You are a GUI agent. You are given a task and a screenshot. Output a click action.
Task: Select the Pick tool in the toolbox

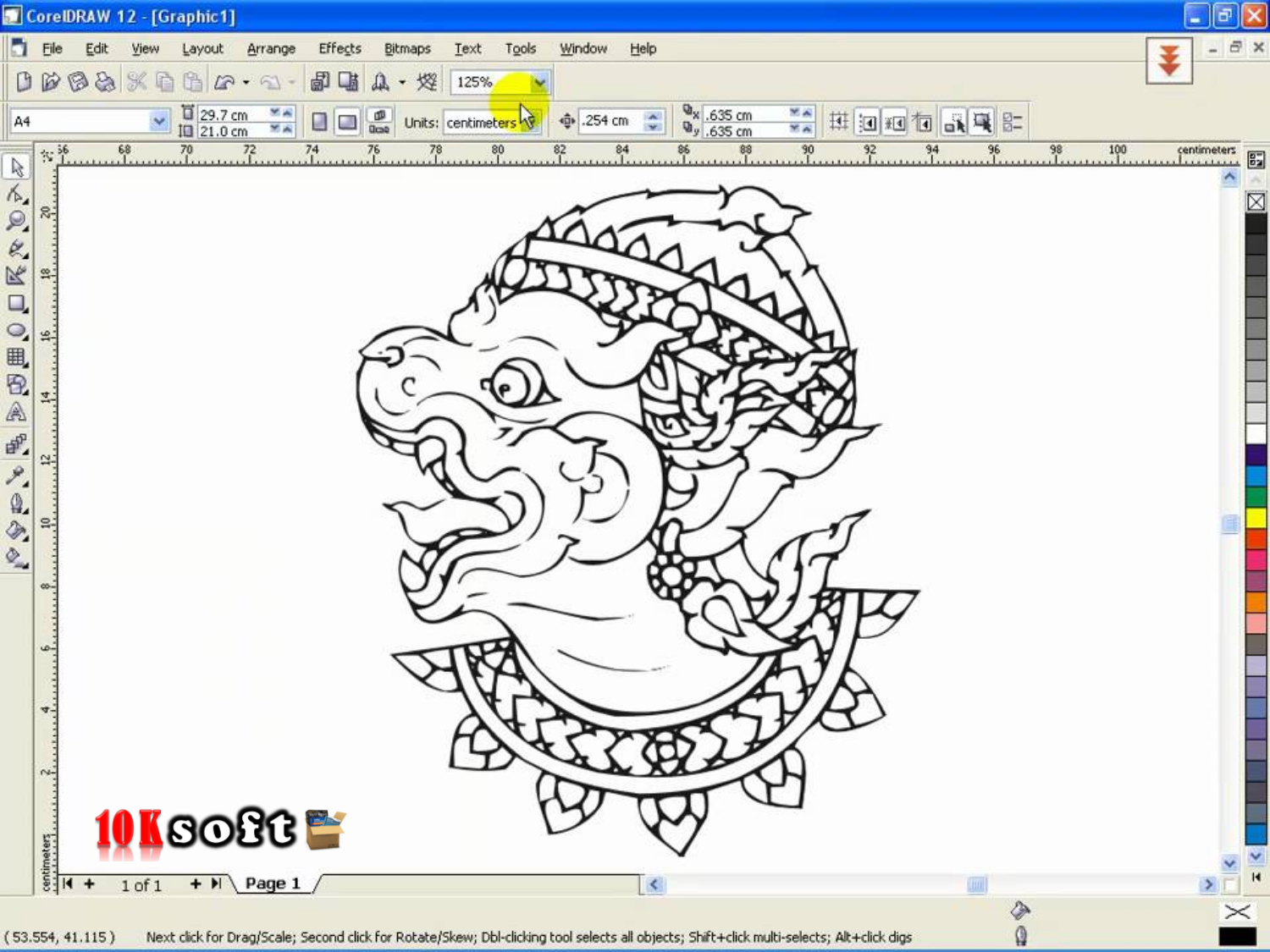point(16,168)
